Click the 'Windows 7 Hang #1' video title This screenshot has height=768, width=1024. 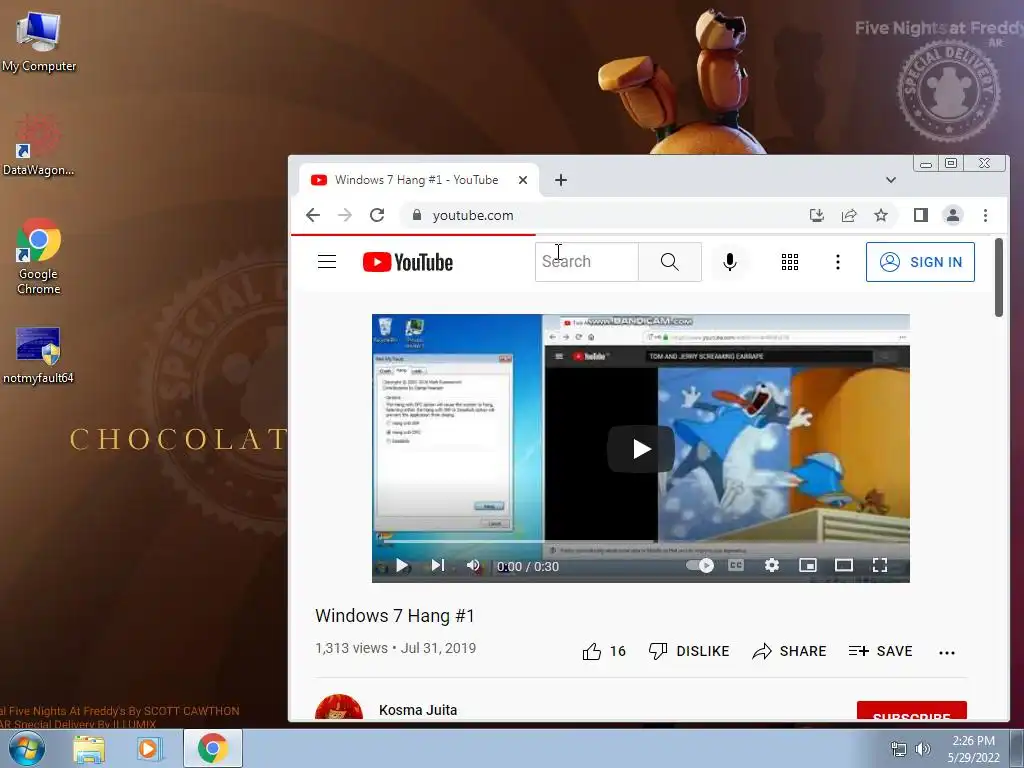(394, 616)
